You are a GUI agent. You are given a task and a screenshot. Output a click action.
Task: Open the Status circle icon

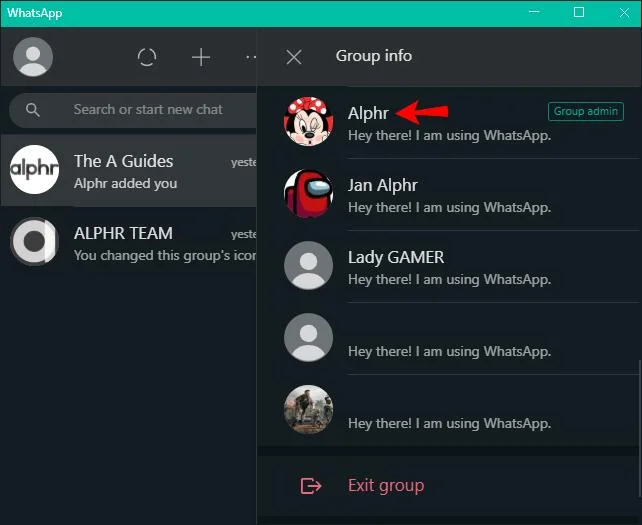click(x=147, y=57)
